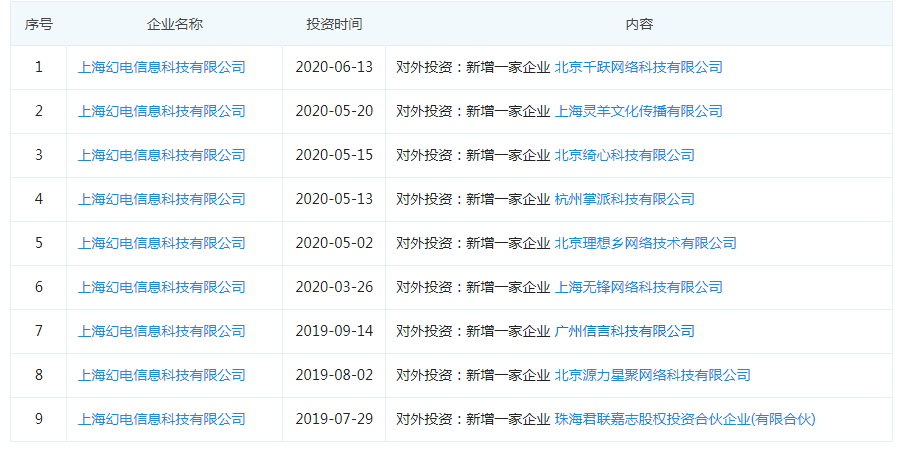Click the 2020-03-26 investment date
Screen dimensions: 903x453
point(334,287)
